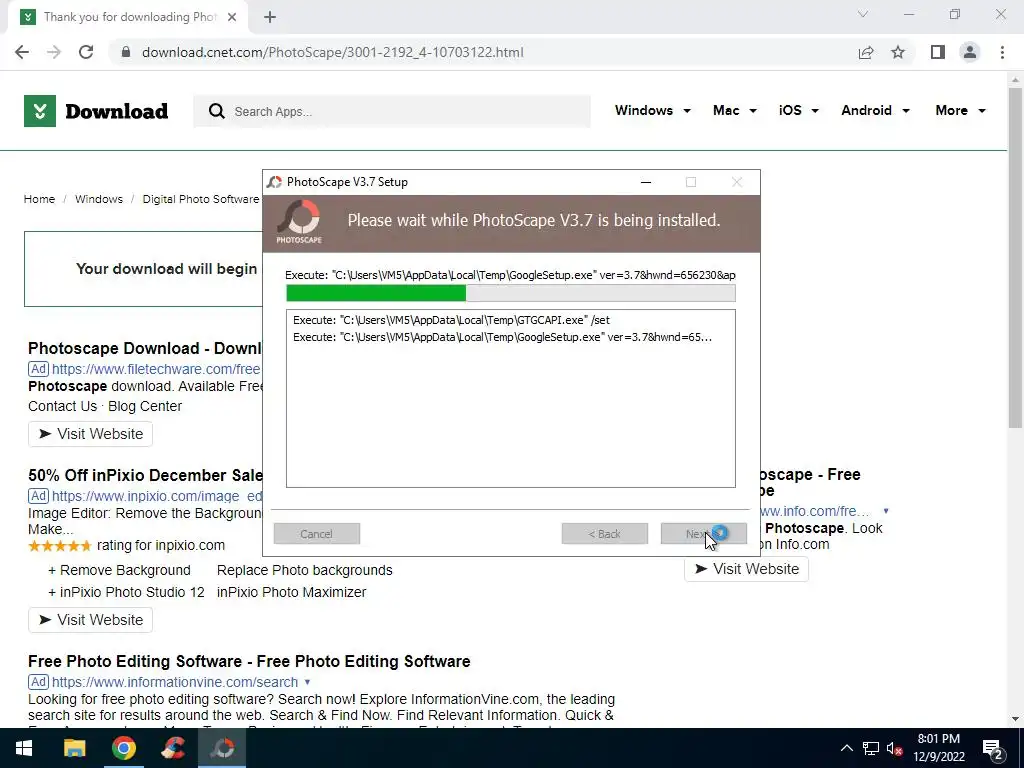Click Back in PhotoScape Setup
This screenshot has width=1024, height=768.
click(x=605, y=534)
